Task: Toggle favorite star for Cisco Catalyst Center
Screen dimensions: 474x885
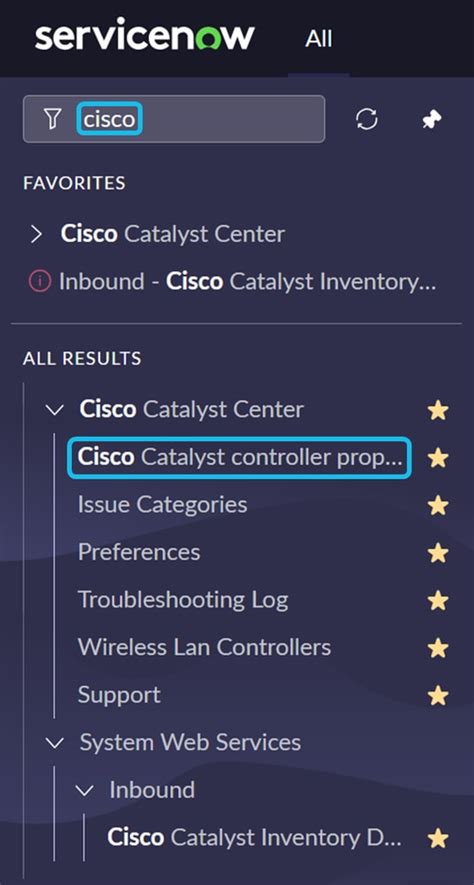Action: (438, 410)
